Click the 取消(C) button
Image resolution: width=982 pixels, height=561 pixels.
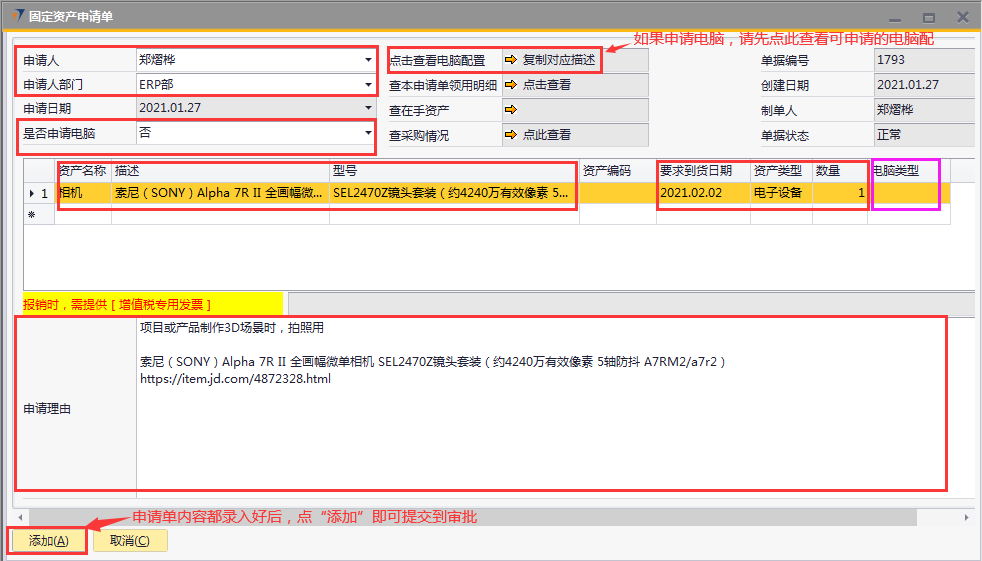(130, 541)
